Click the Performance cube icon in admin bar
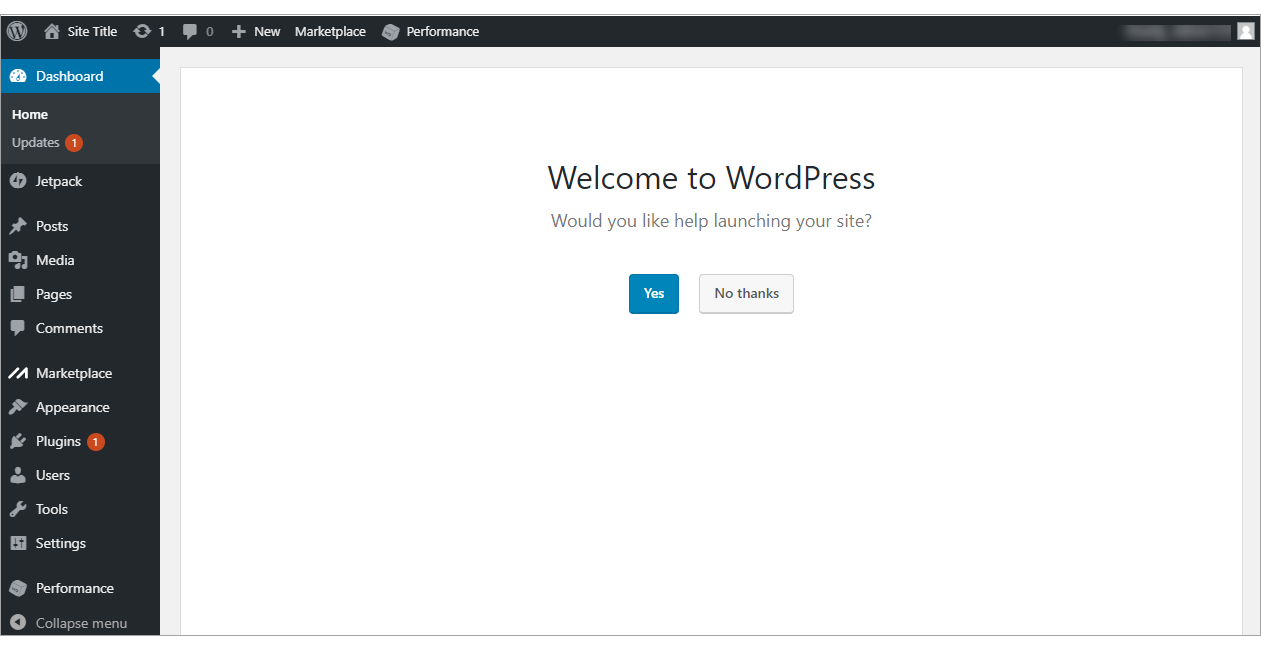This screenshot has height=672, width=1261. [391, 32]
